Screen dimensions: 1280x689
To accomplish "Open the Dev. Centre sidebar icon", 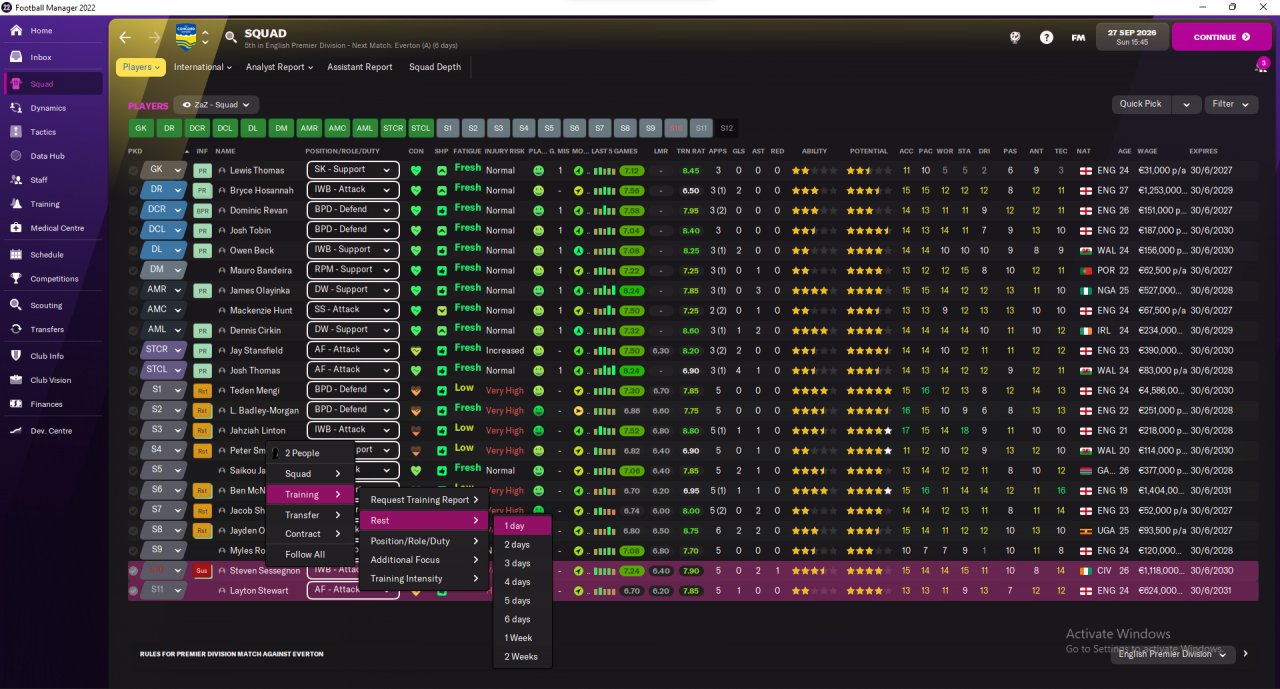I will [17, 431].
